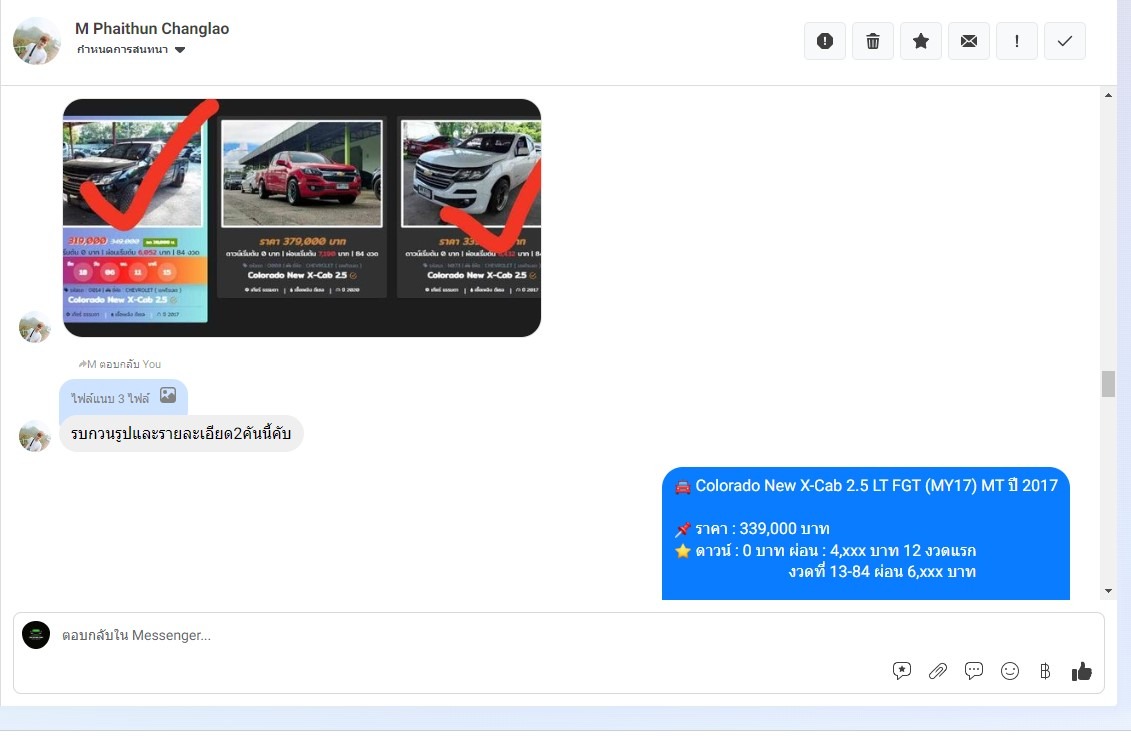Flag conversation with exclamation mark button
The height and width of the screenshot is (752, 1131).
1016,41
